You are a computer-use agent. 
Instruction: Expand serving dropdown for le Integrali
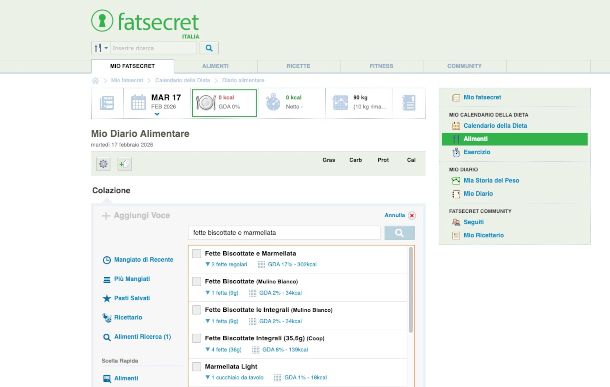click(x=222, y=321)
